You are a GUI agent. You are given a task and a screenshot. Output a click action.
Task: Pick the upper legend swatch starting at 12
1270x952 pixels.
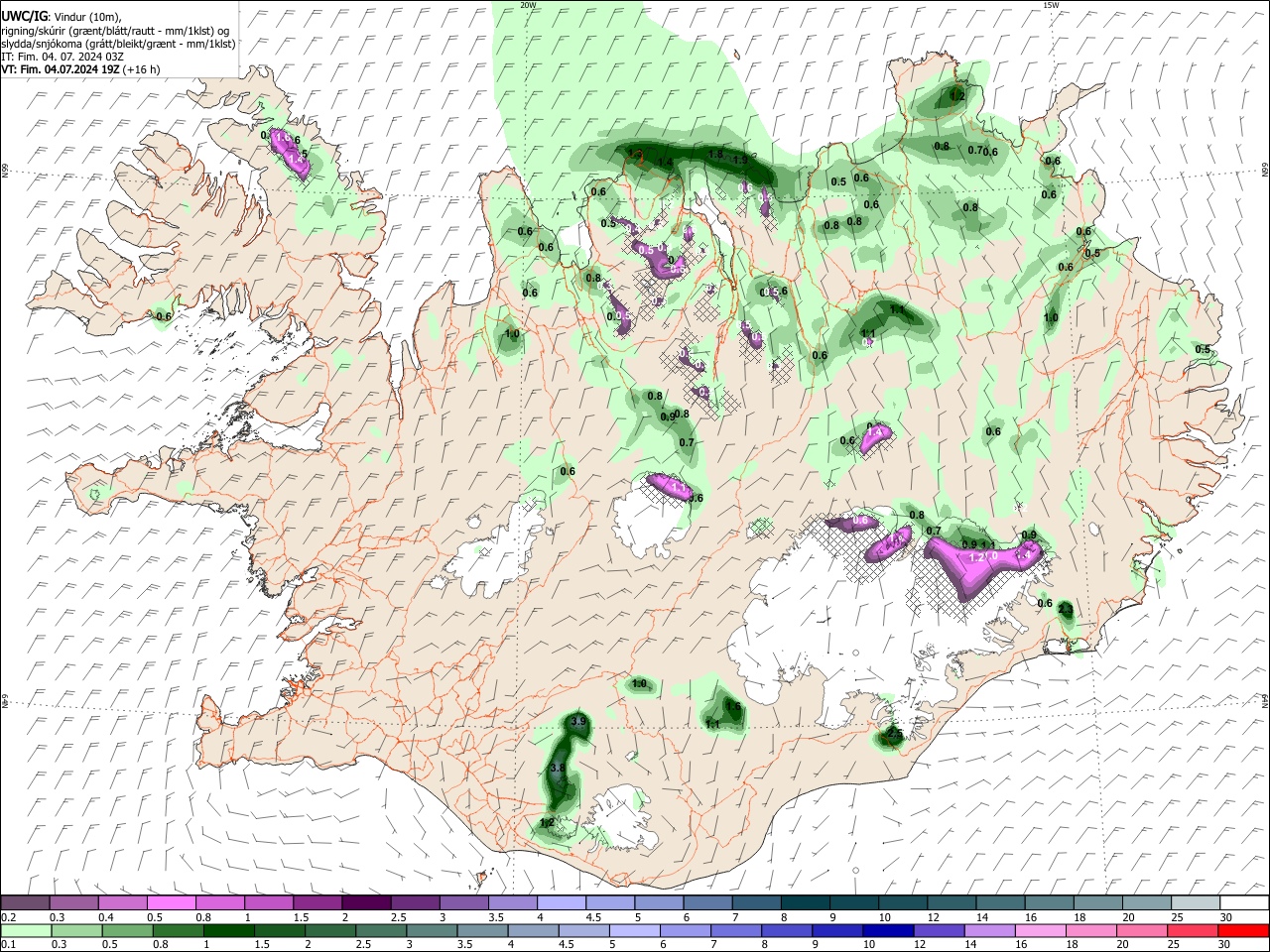point(950,903)
